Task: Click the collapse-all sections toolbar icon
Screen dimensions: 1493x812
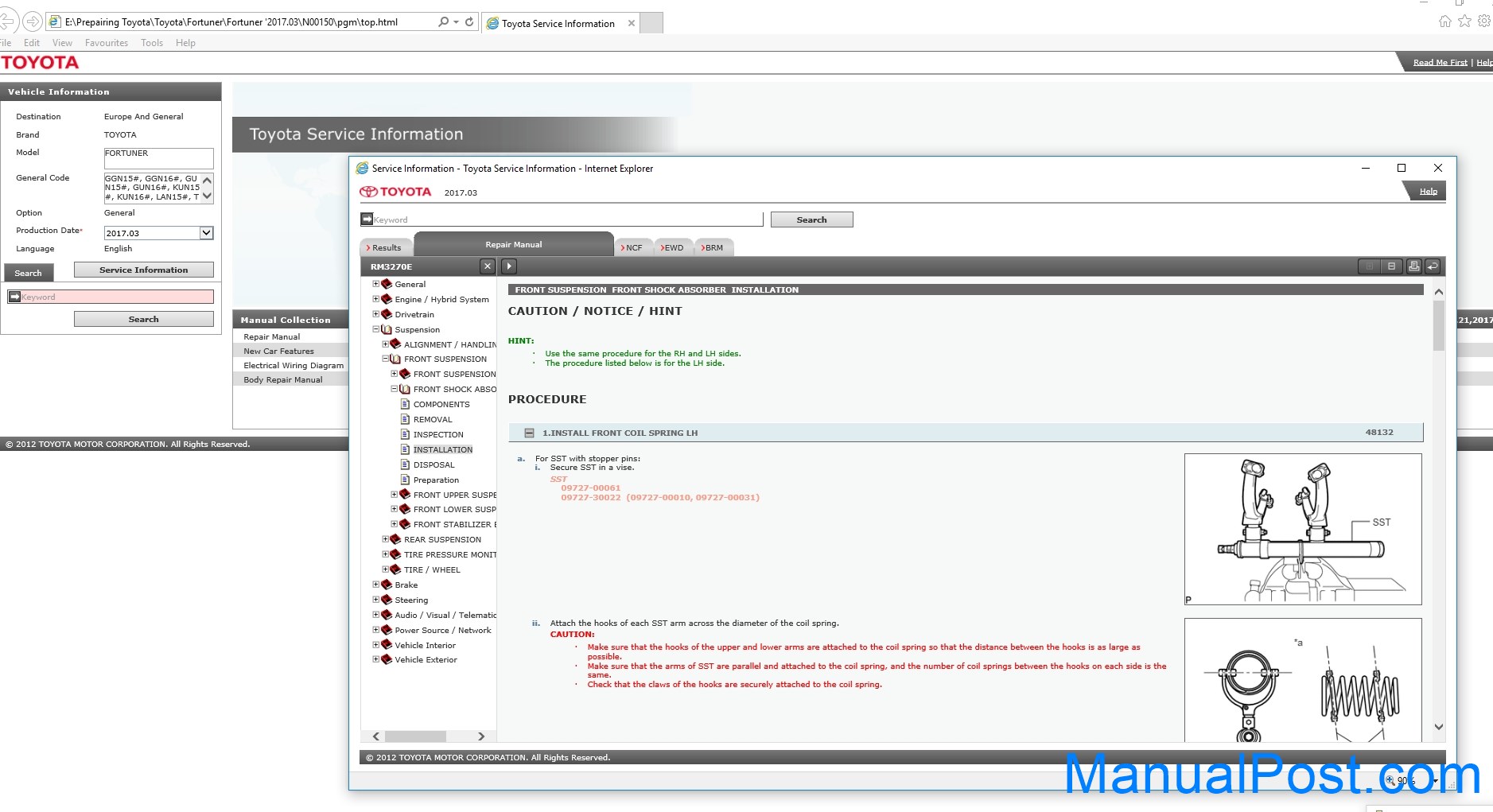Action: pyautogui.click(x=1391, y=266)
